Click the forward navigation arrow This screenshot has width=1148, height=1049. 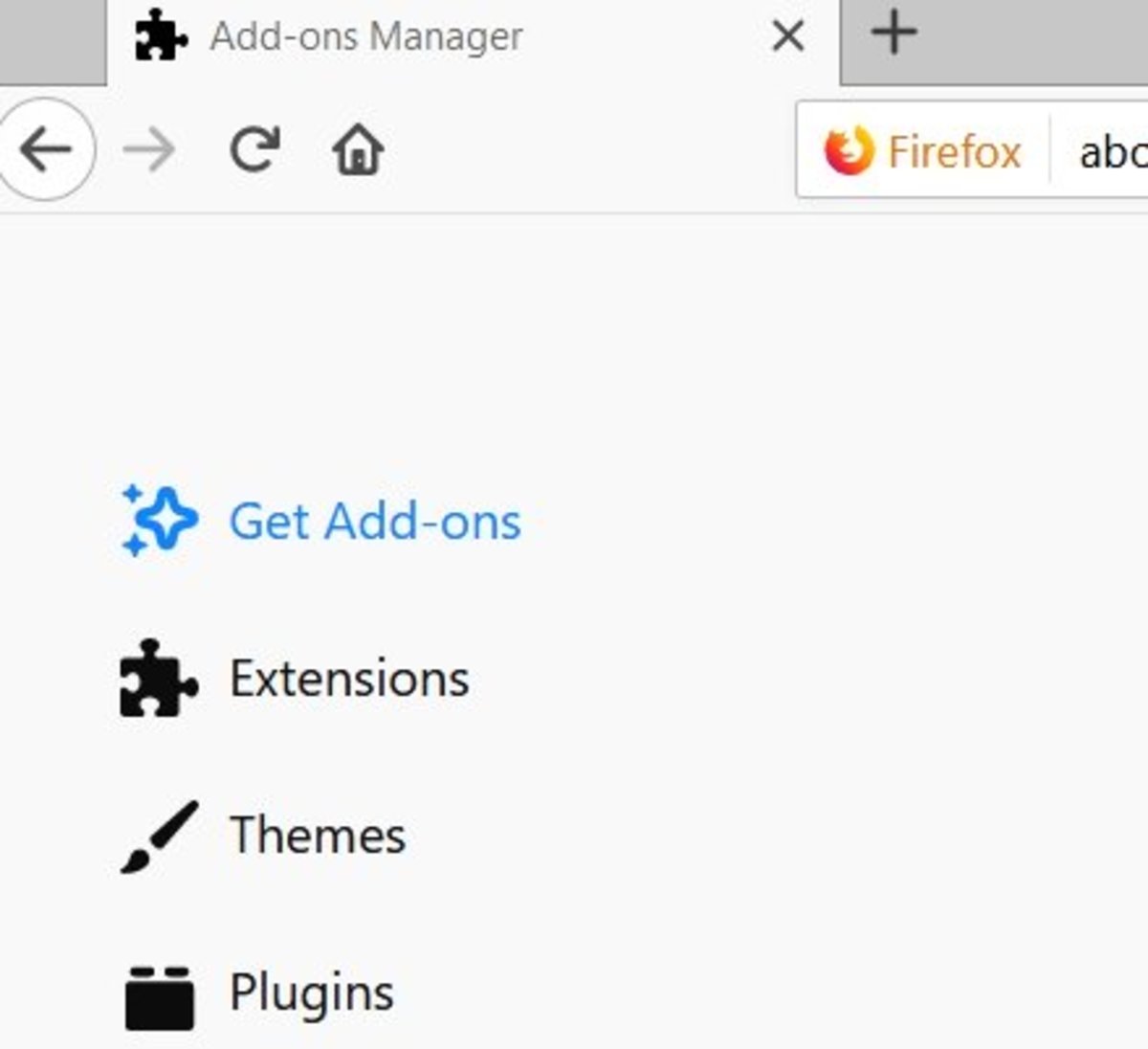(148, 148)
